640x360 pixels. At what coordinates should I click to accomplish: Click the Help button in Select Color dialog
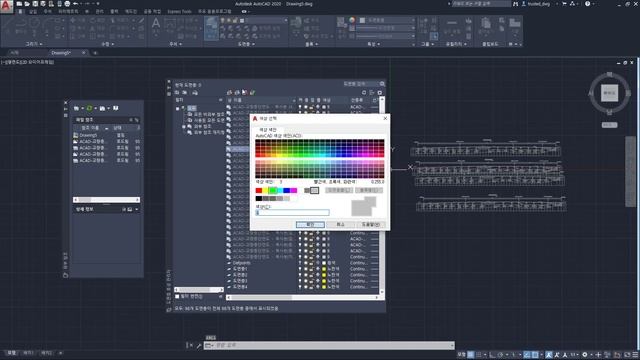pos(371,224)
